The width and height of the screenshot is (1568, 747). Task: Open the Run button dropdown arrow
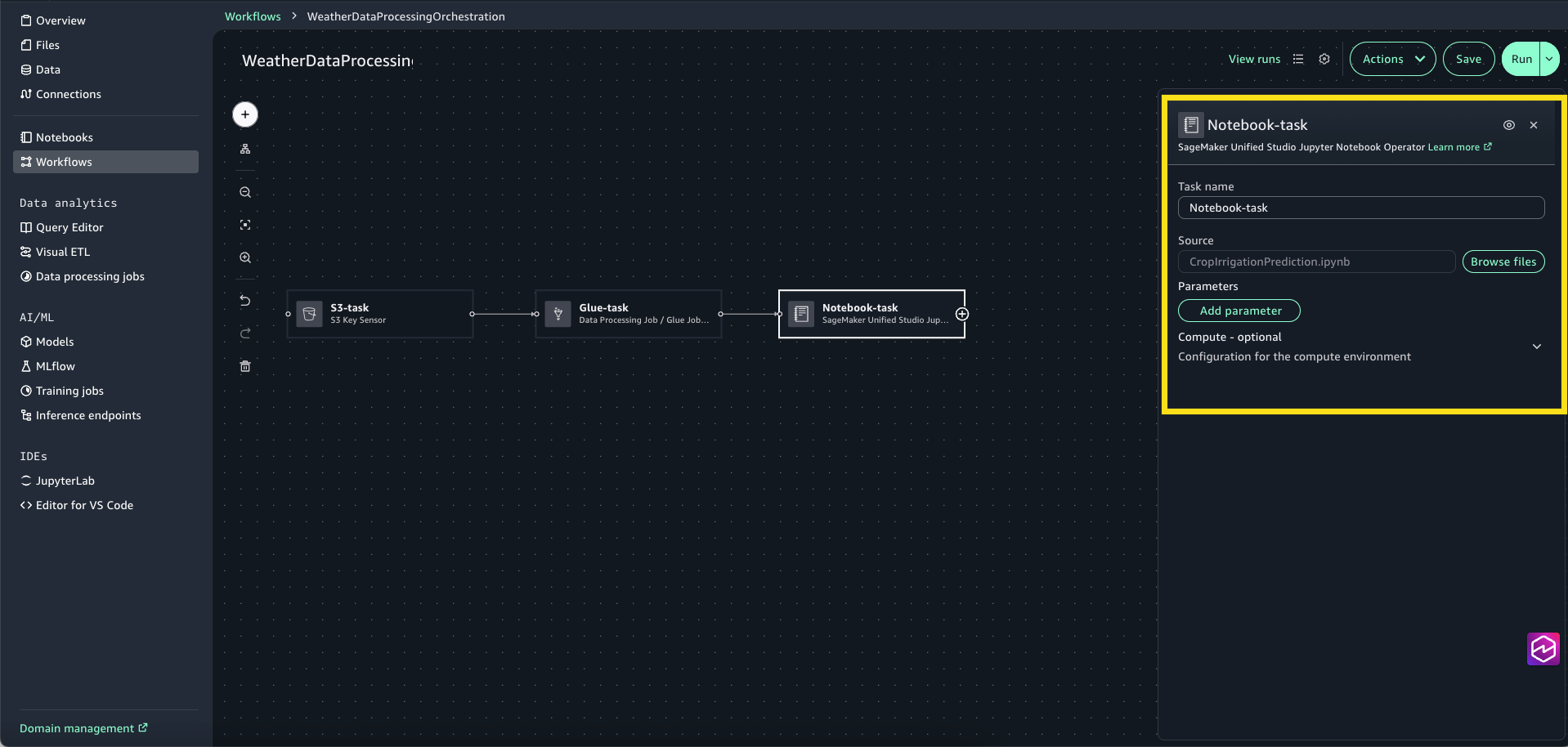point(1549,59)
